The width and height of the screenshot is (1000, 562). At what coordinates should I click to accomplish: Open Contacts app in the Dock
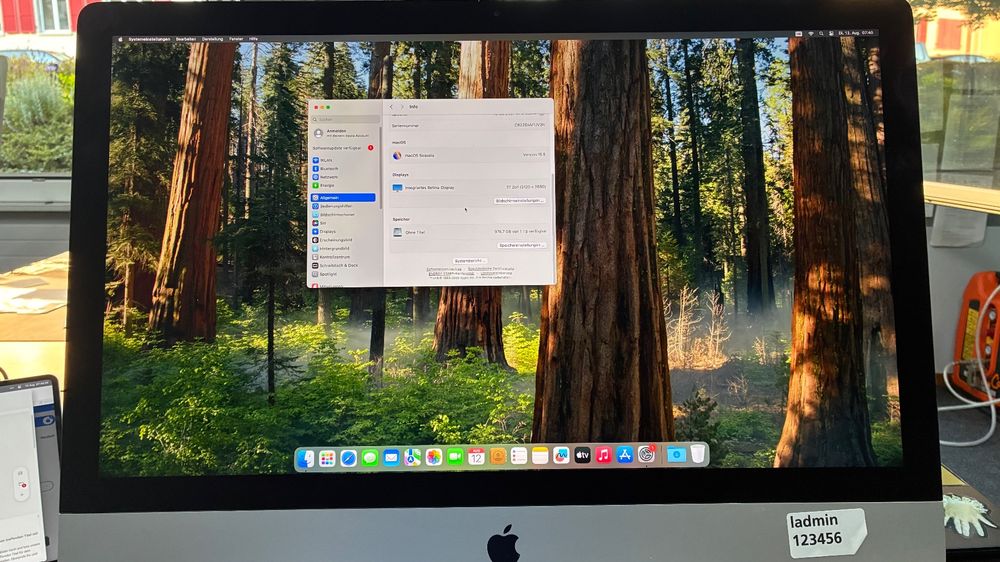497,455
